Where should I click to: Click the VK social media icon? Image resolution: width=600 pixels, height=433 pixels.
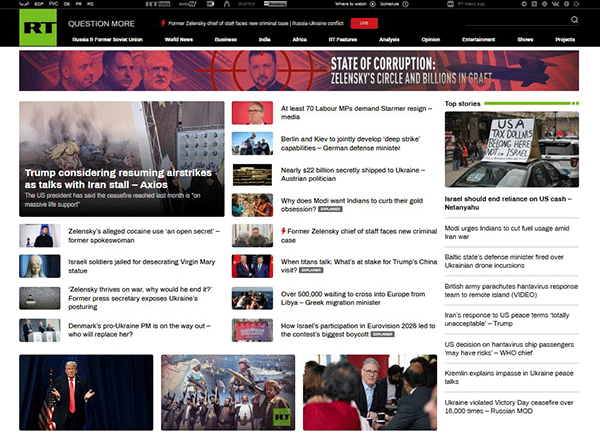(555, 4)
